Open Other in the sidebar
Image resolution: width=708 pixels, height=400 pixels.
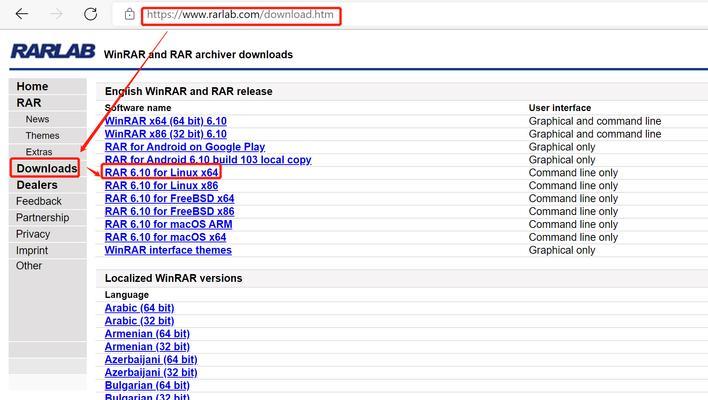pyautogui.click(x=29, y=266)
